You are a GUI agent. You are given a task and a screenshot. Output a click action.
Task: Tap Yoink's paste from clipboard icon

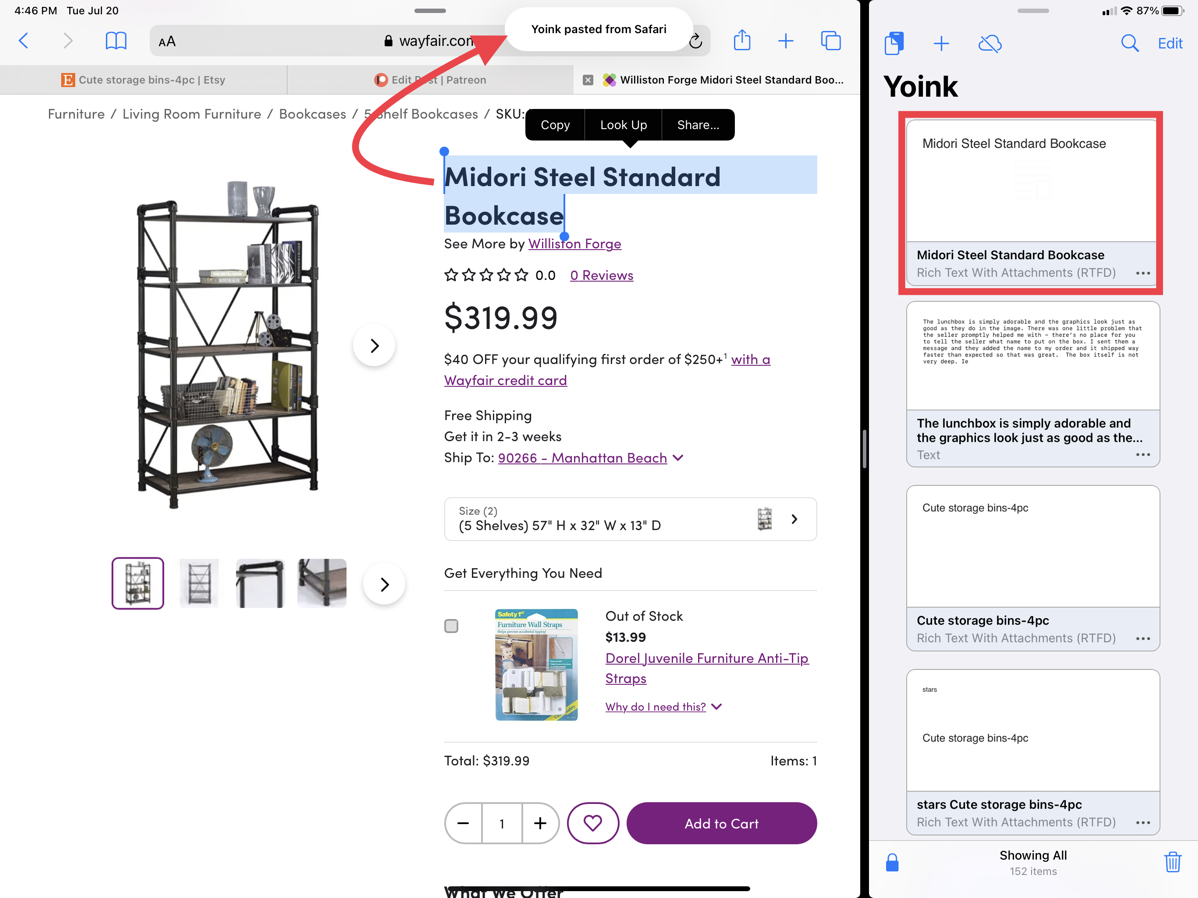894,43
